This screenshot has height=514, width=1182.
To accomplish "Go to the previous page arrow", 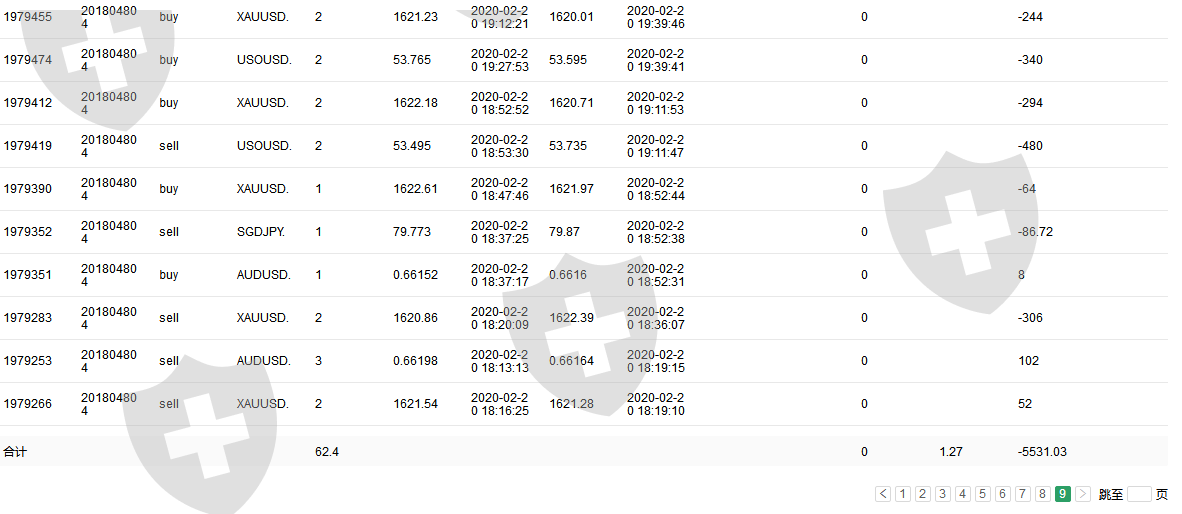I will click(x=883, y=494).
